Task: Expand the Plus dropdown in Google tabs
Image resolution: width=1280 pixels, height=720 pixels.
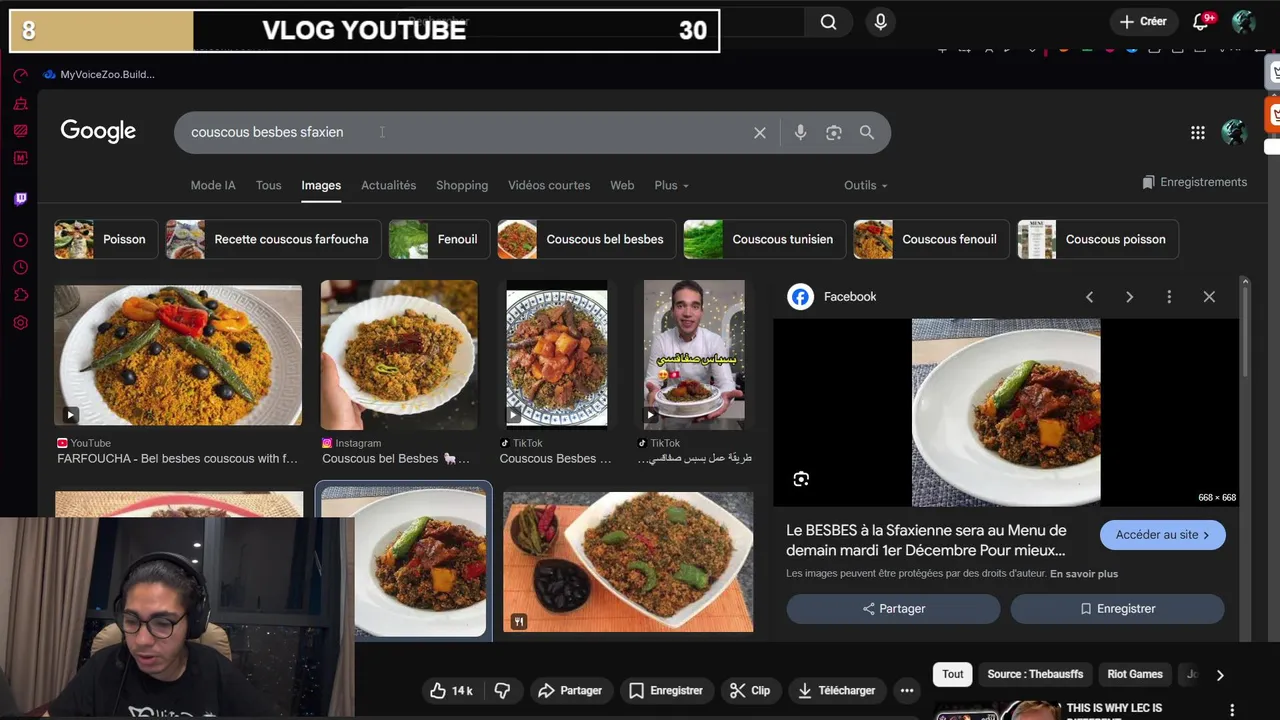Action: (x=671, y=185)
